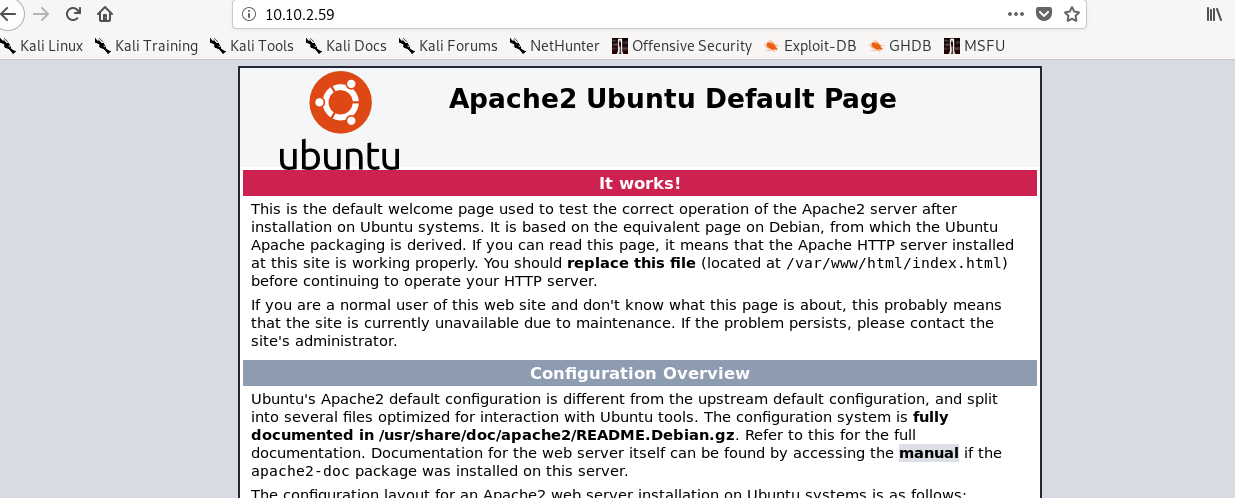Open the GHDB bookmark
The width and height of the screenshot is (1235, 498).
click(901, 46)
